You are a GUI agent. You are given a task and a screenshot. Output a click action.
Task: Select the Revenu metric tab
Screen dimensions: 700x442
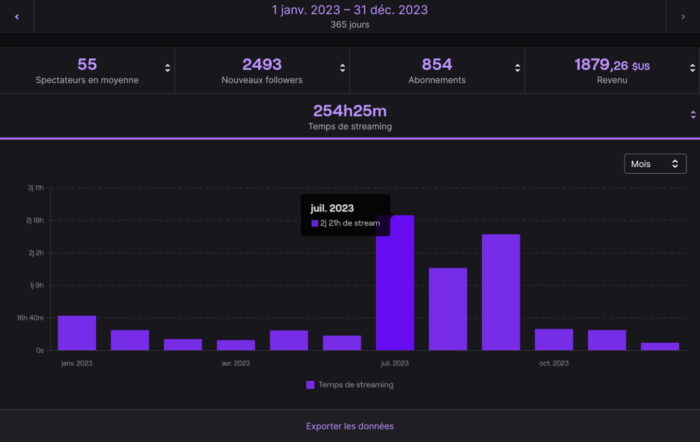click(612, 71)
